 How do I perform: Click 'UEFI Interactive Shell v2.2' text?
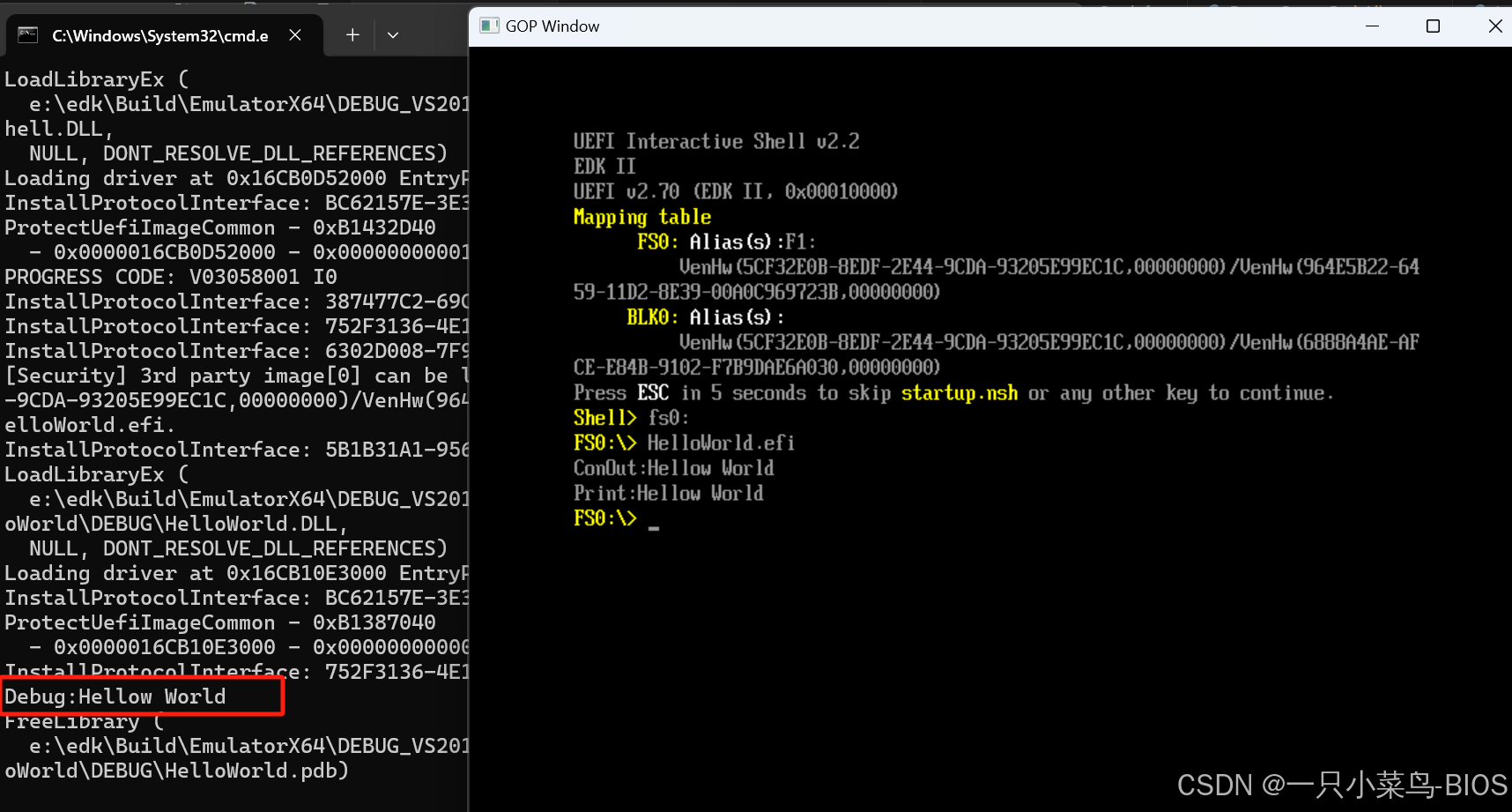point(716,141)
